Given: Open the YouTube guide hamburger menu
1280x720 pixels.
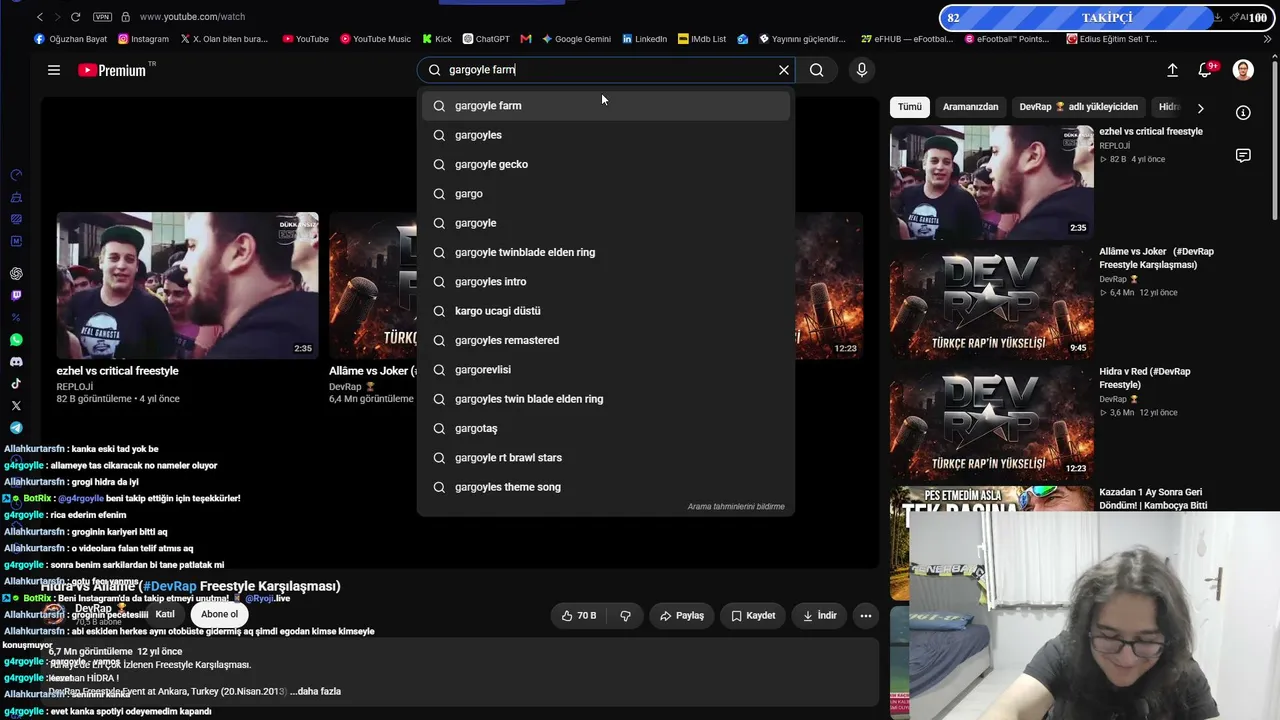Looking at the screenshot, I should (x=54, y=70).
